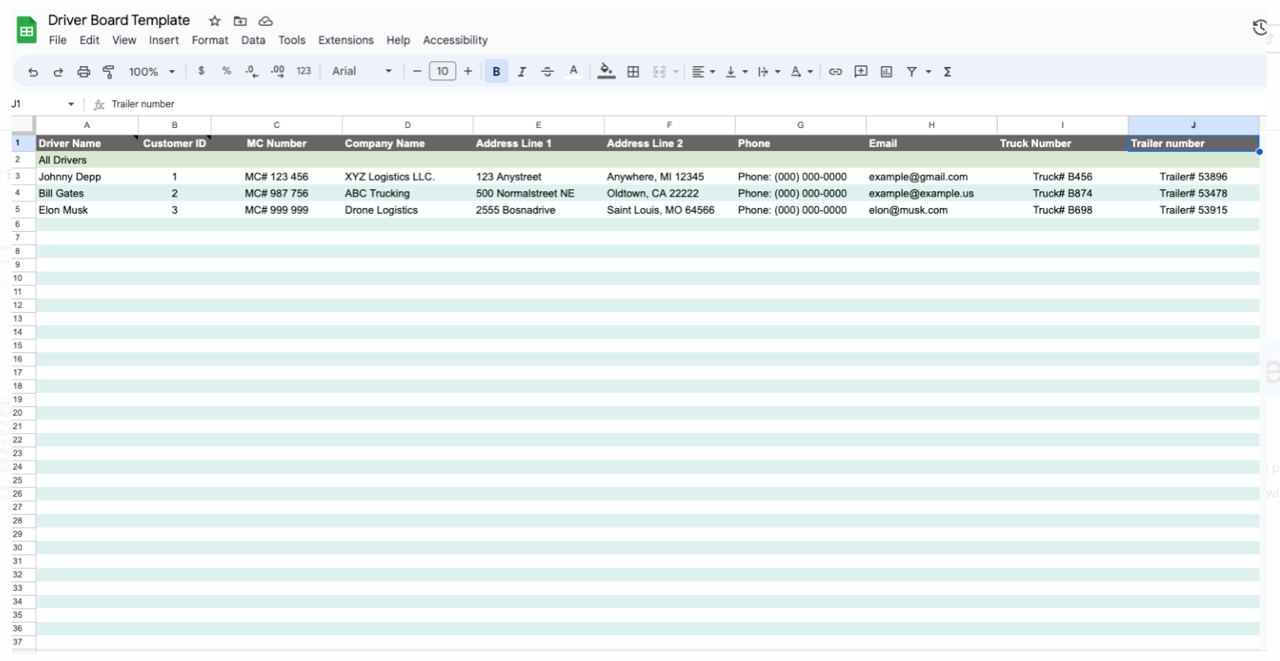This screenshot has width=1280, height=661.
Task: Open the fill color picker
Action: pyautogui.click(x=606, y=72)
